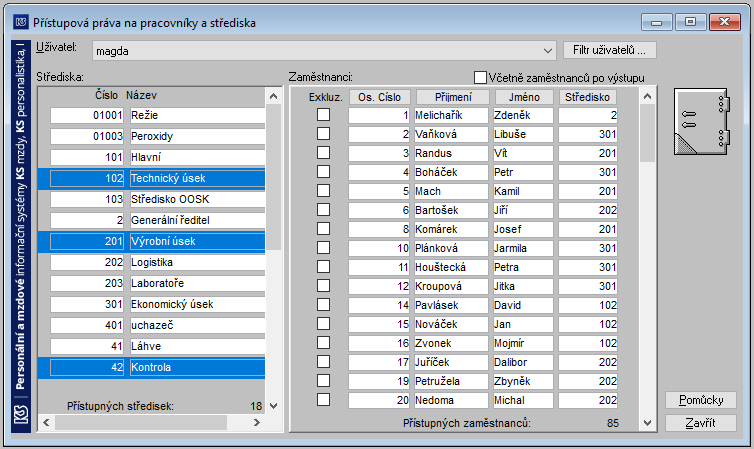Screen dimensions: 754x449
Task: Select středisko Technický úsek
Action: pos(152,178)
